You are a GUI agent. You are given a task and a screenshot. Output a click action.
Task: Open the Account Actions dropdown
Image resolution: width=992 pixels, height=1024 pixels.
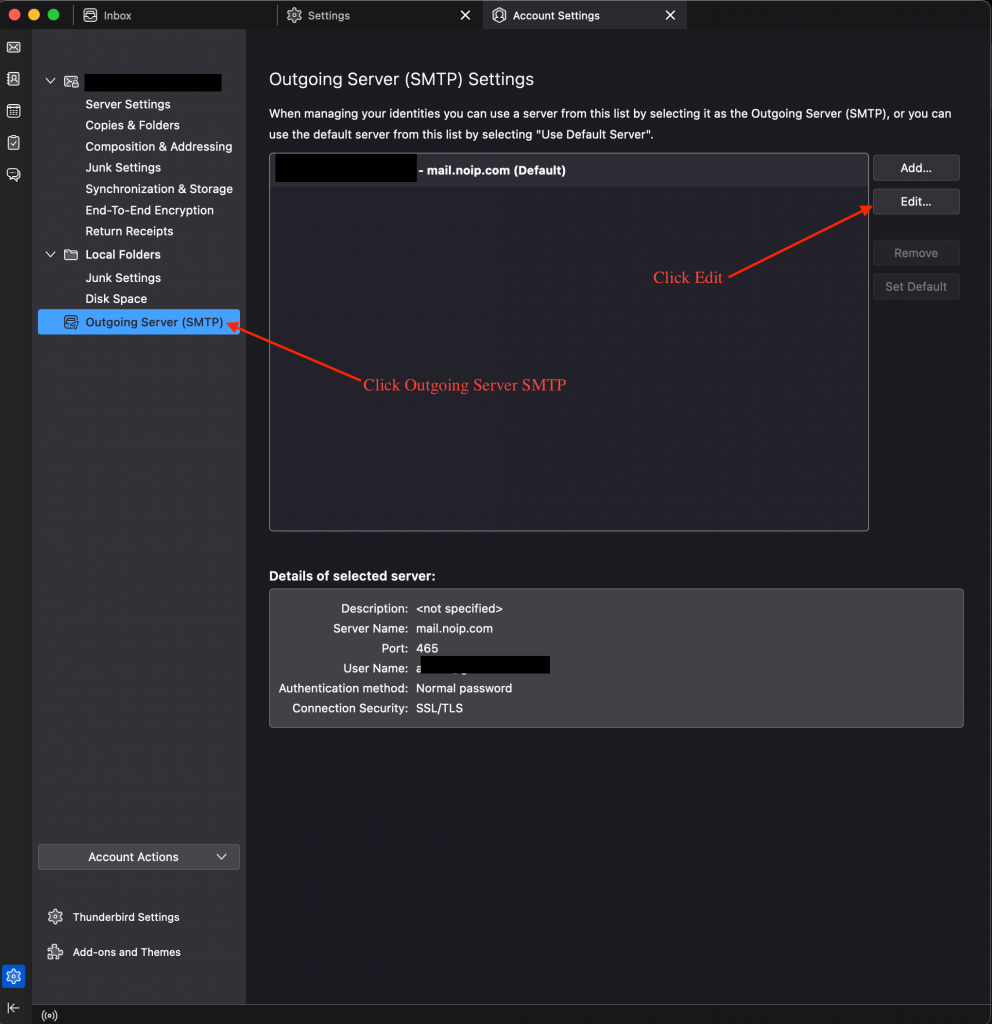[139, 857]
